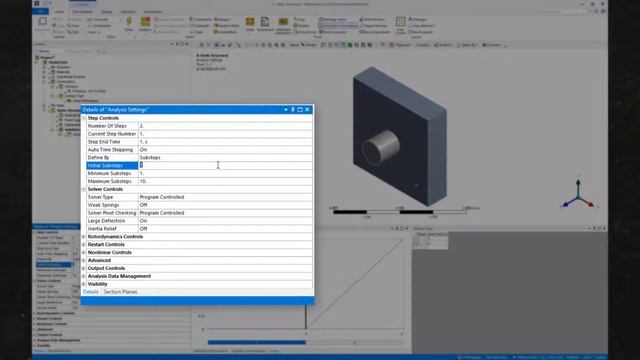The width and height of the screenshot is (640, 360).
Task: Select the 'Large Deflection' label
Action: pyautogui.click(x=107, y=221)
